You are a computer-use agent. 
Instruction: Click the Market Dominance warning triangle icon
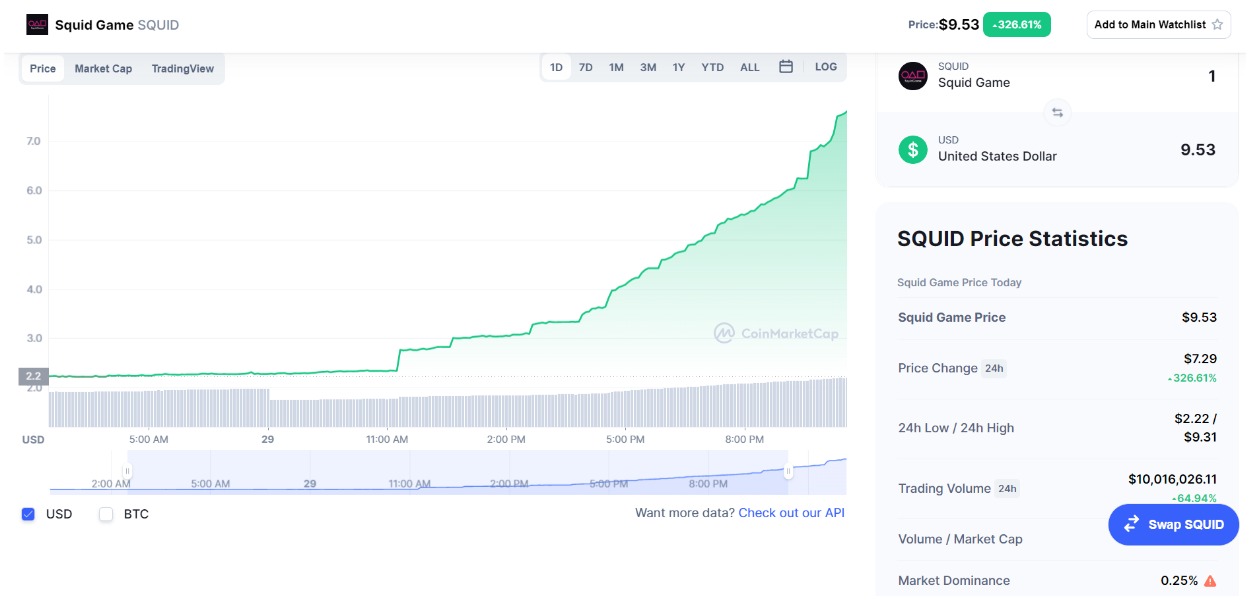tap(1210, 581)
